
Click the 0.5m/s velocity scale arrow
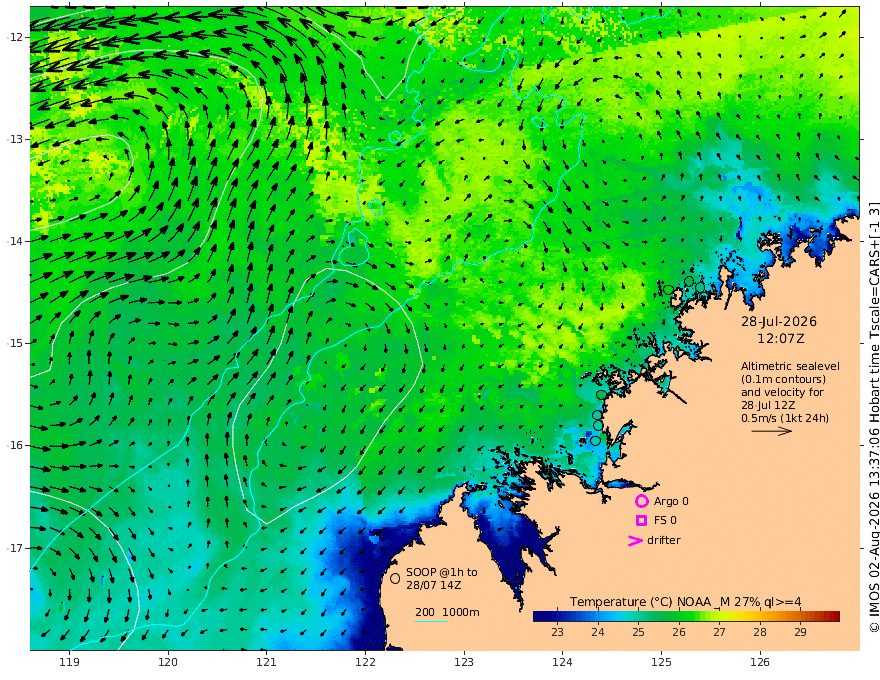pos(772,431)
